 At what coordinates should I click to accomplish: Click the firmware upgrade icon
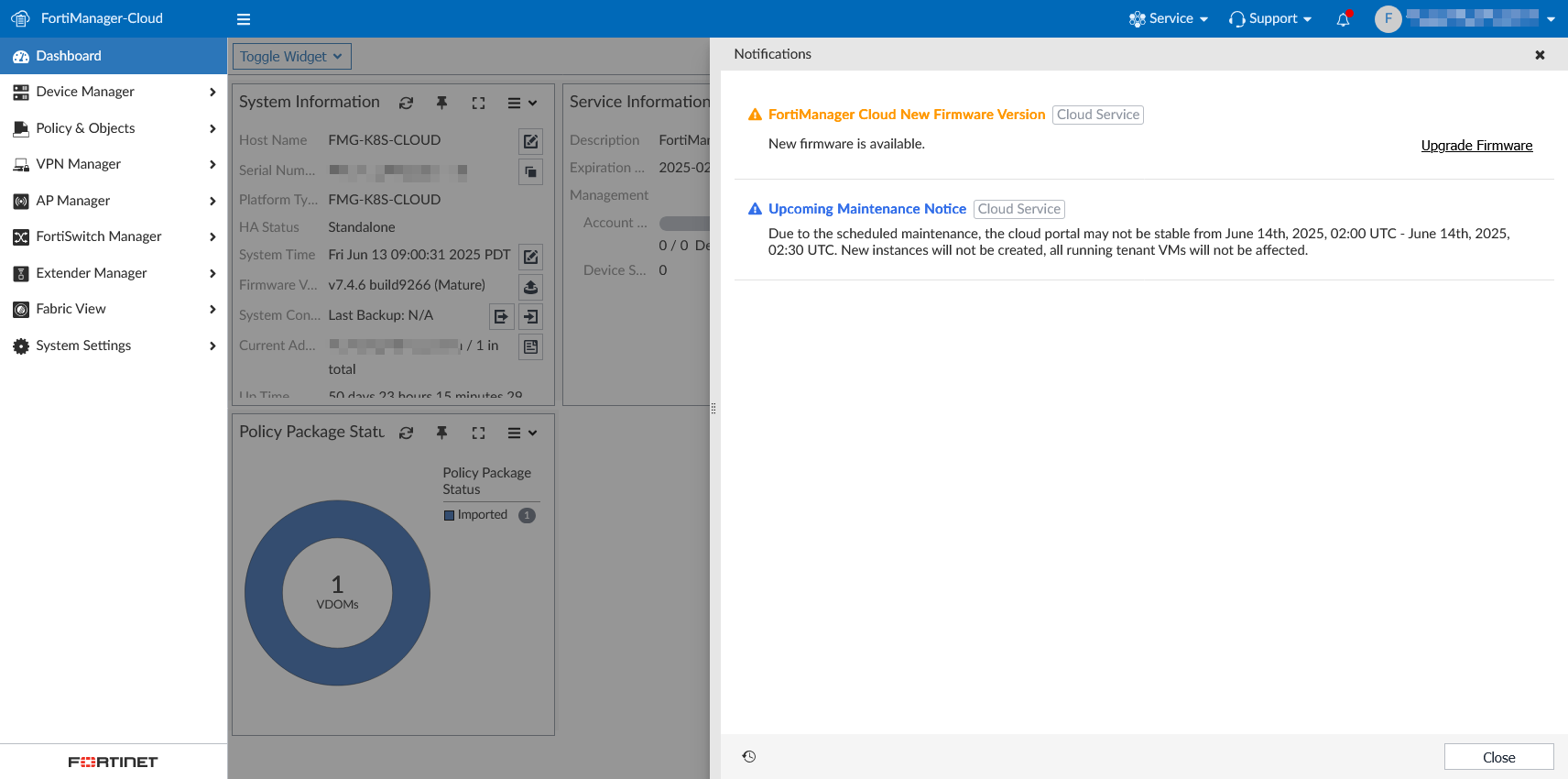[x=530, y=287]
